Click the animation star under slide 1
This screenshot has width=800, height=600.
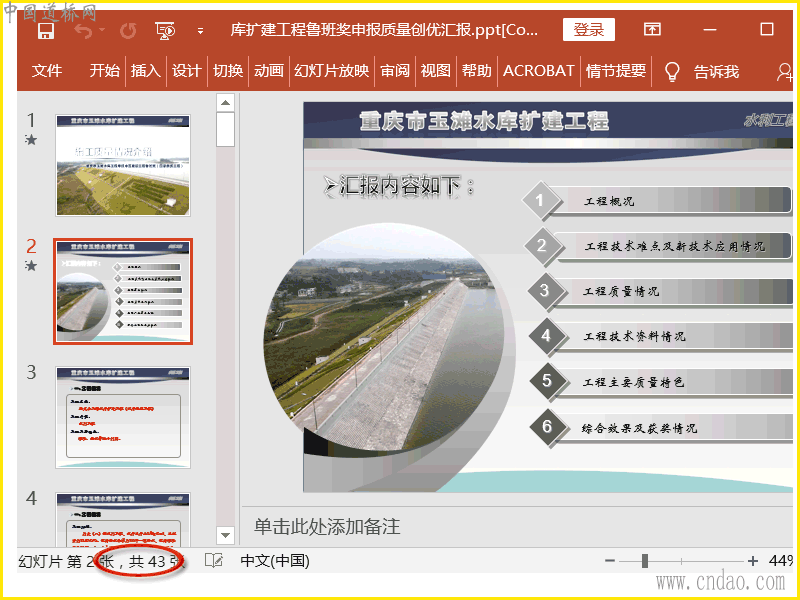pyautogui.click(x=31, y=139)
